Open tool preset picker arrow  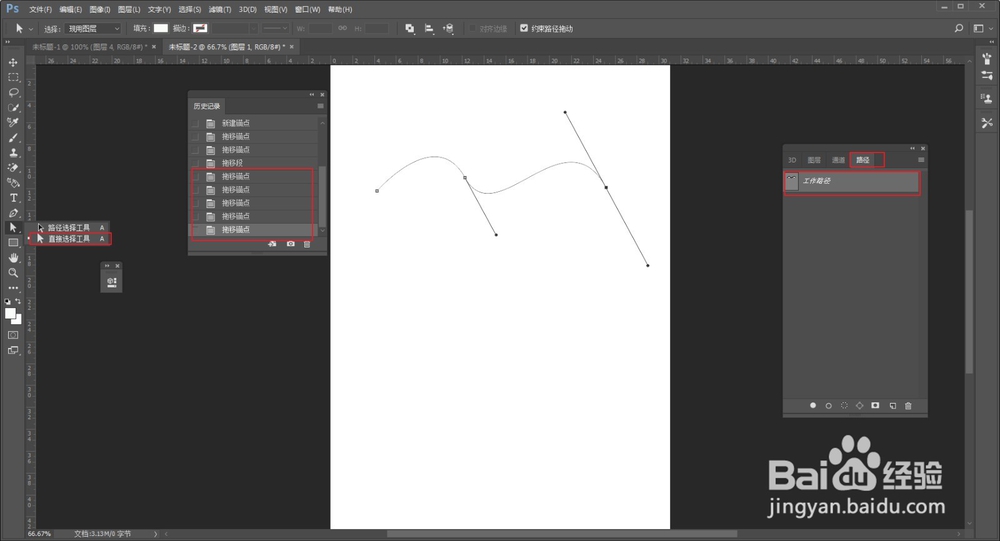point(30,29)
